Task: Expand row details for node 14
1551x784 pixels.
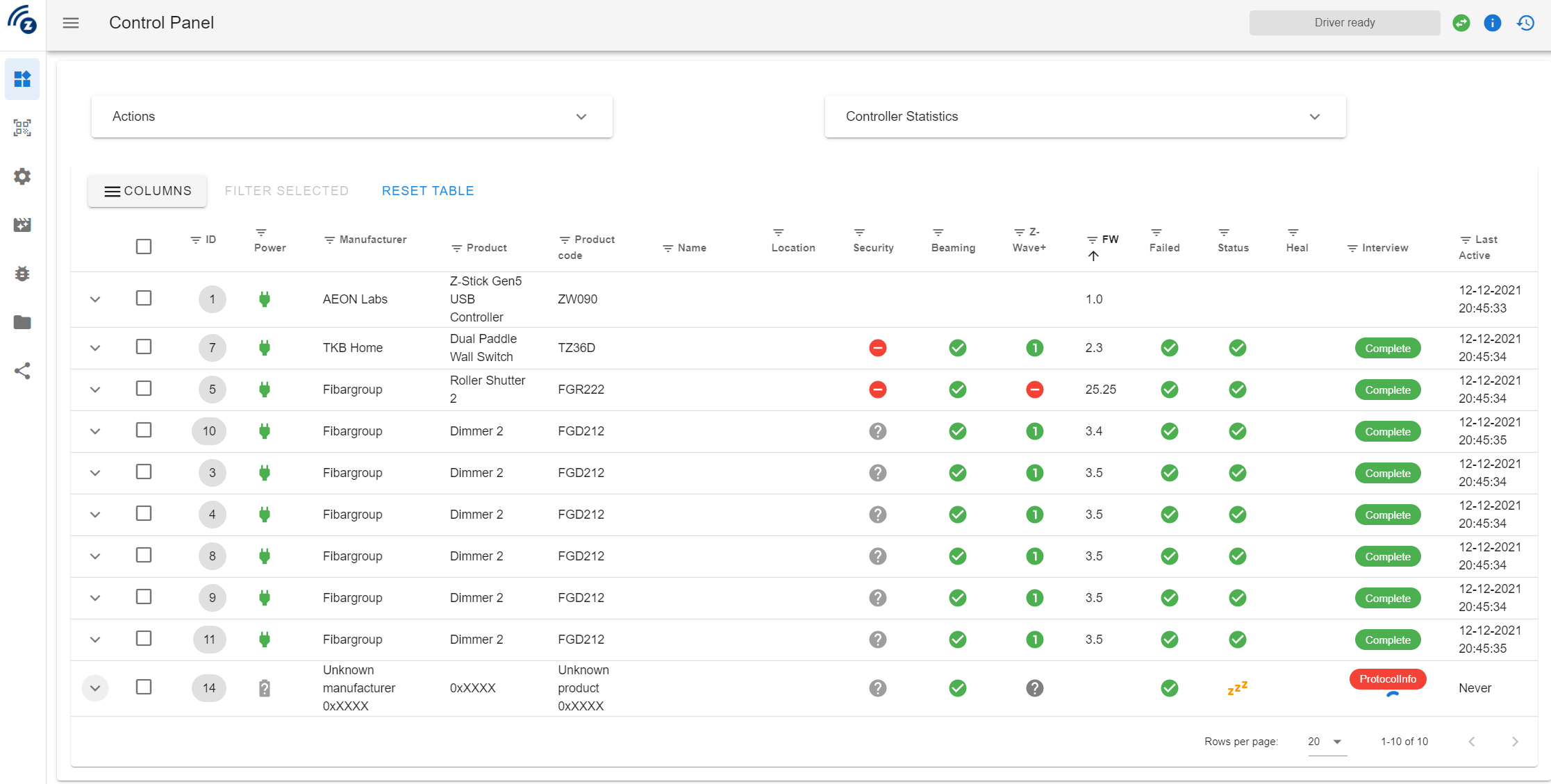Action: coord(95,688)
